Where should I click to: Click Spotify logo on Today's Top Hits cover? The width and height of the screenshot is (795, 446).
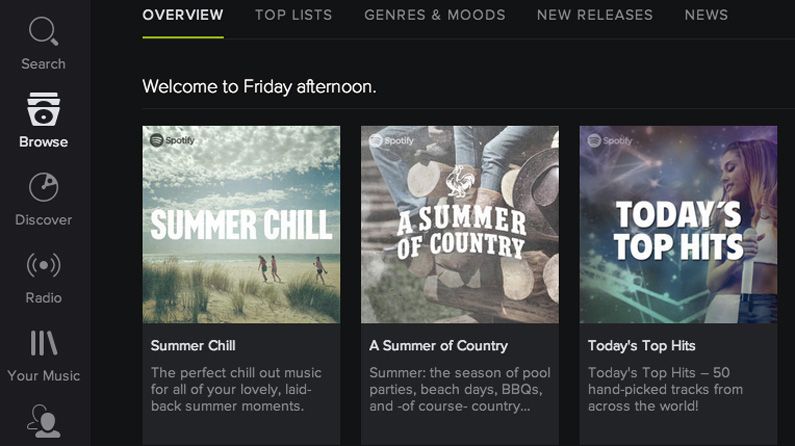click(609, 141)
